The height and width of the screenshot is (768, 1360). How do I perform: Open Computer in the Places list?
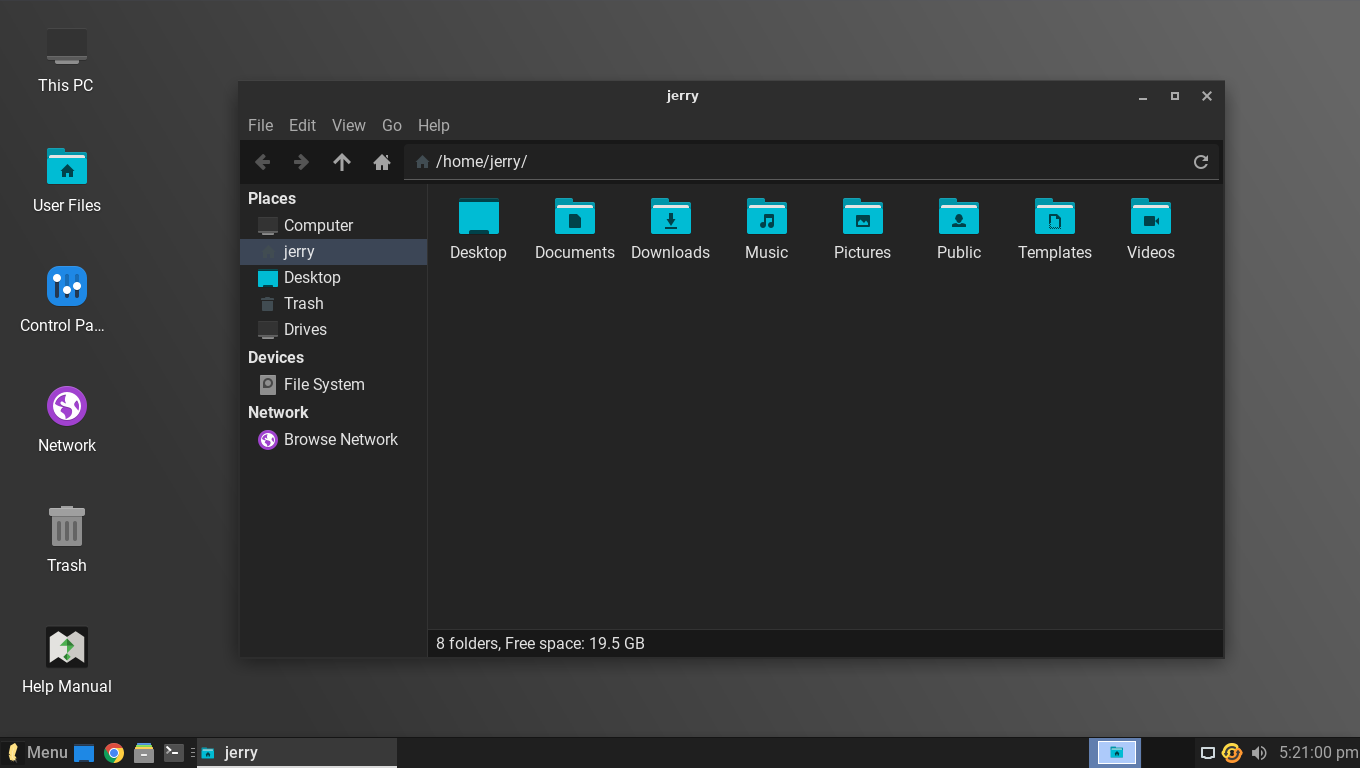coord(319,225)
